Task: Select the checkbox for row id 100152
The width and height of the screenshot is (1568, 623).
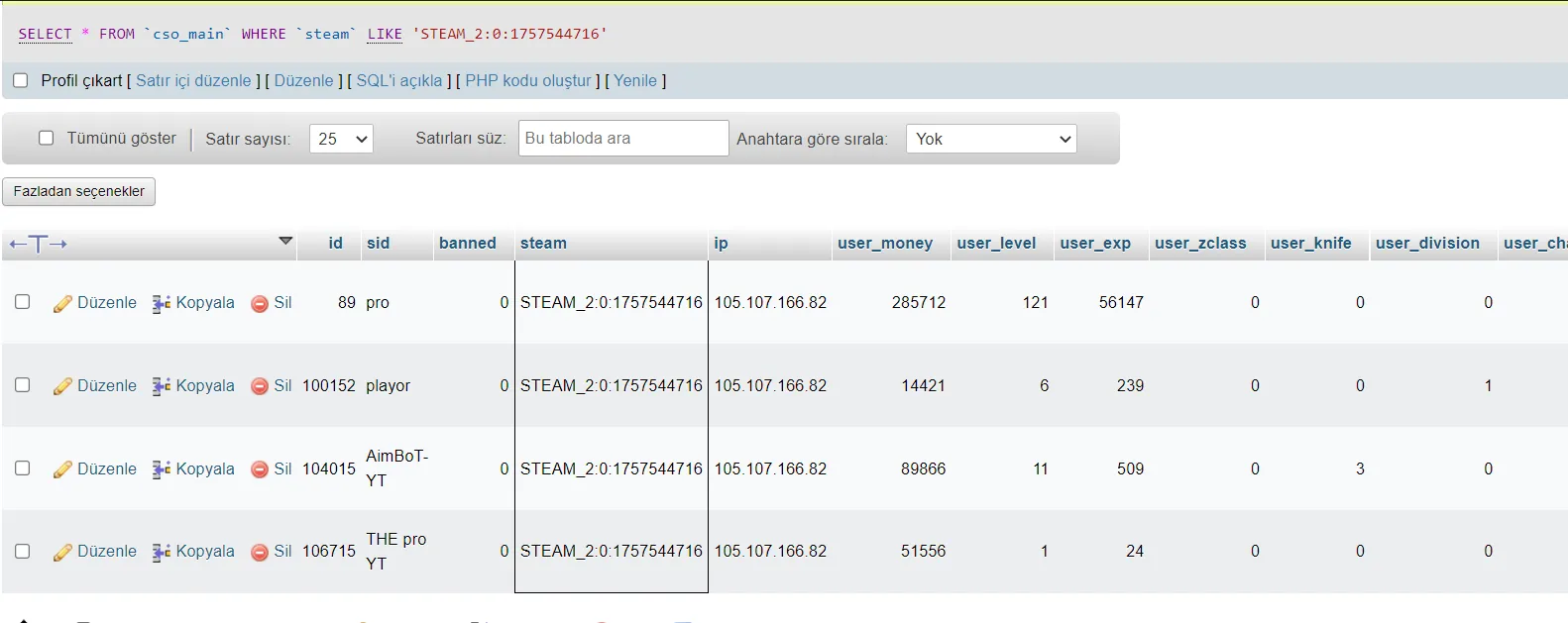Action: (x=22, y=385)
